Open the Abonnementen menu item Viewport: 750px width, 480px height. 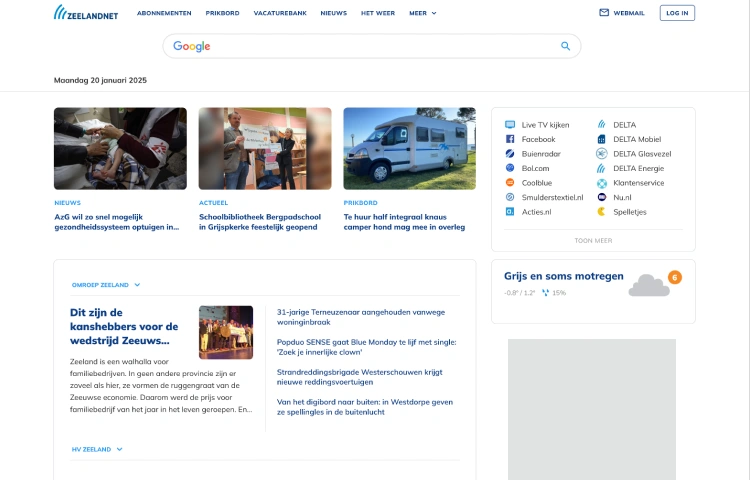pos(164,13)
